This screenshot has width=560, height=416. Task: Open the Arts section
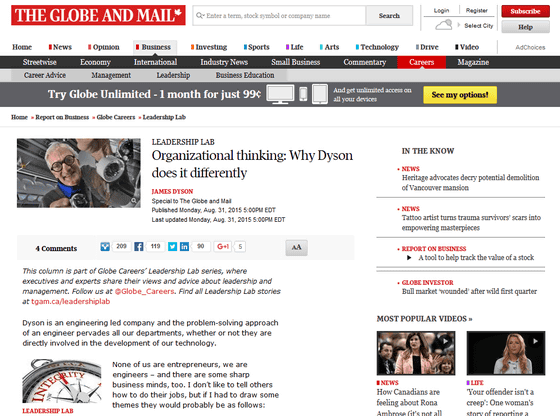click(329, 47)
